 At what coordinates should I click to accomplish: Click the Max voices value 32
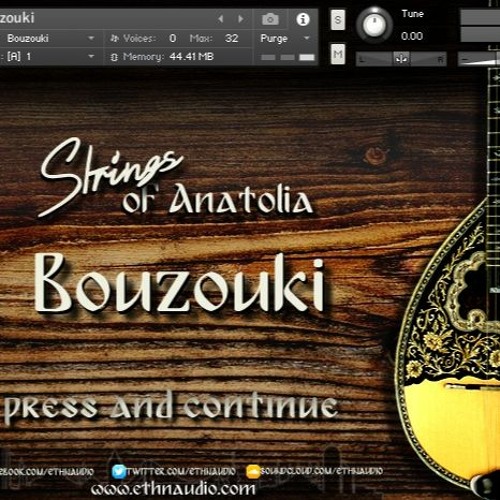[x=231, y=38]
